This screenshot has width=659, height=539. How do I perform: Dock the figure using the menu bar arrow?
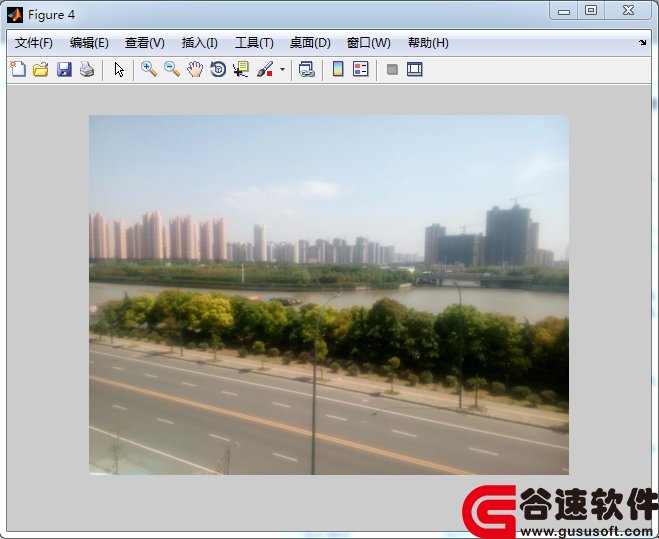(x=643, y=42)
